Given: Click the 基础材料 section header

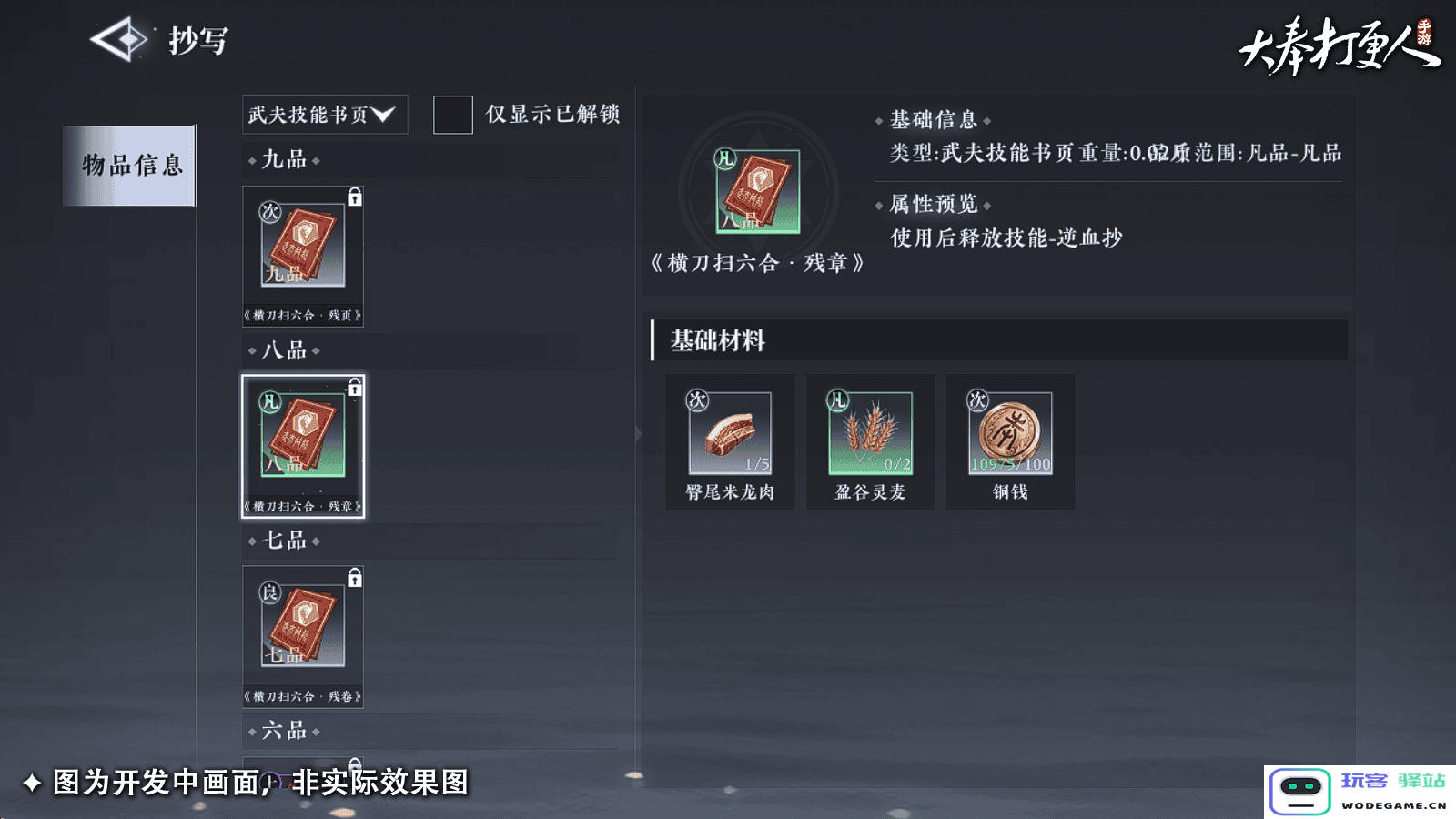Looking at the screenshot, I should pyautogui.click(x=718, y=340).
